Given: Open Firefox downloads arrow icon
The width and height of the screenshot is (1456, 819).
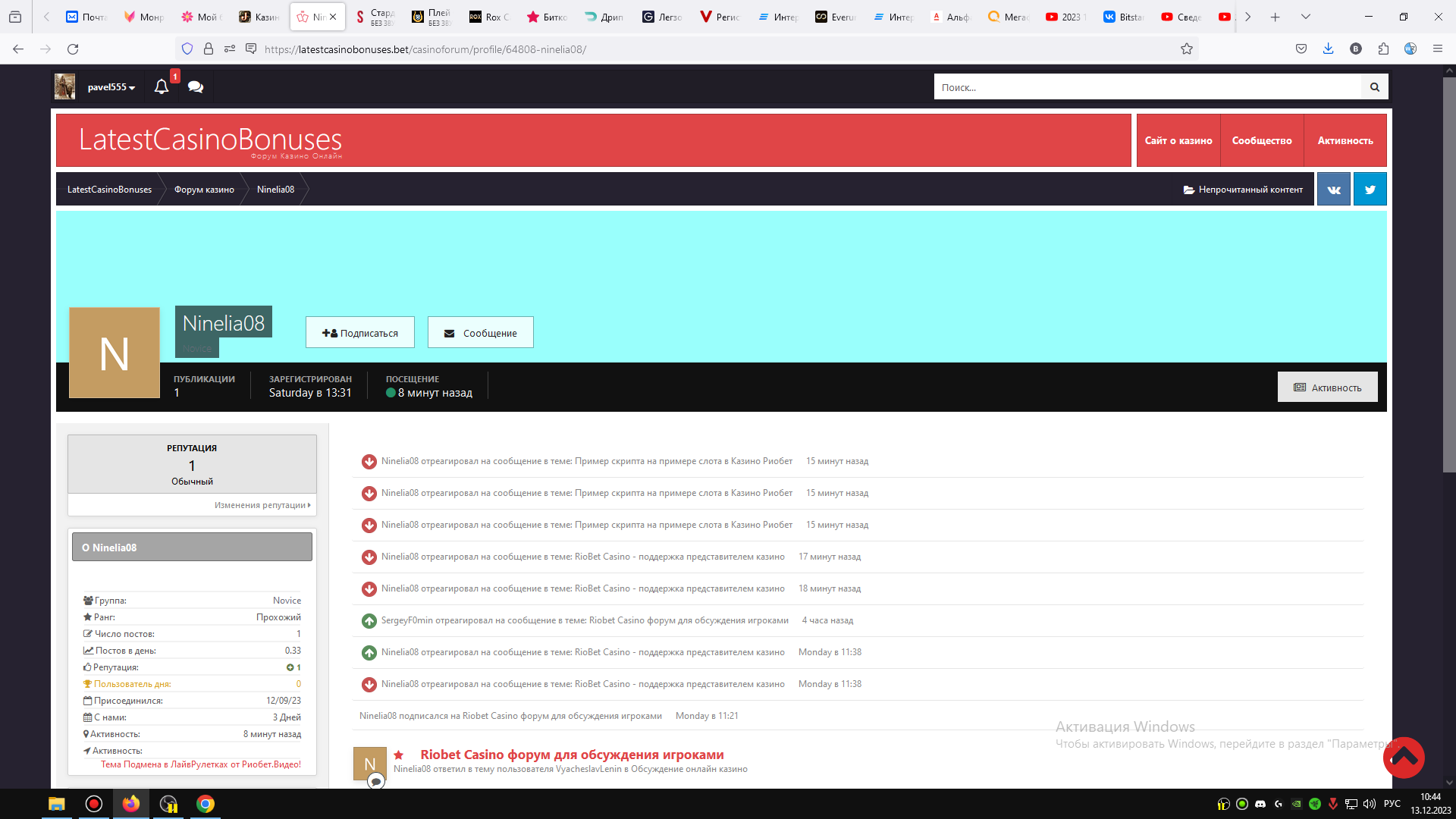Looking at the screenshot, I should [1328, 49].
